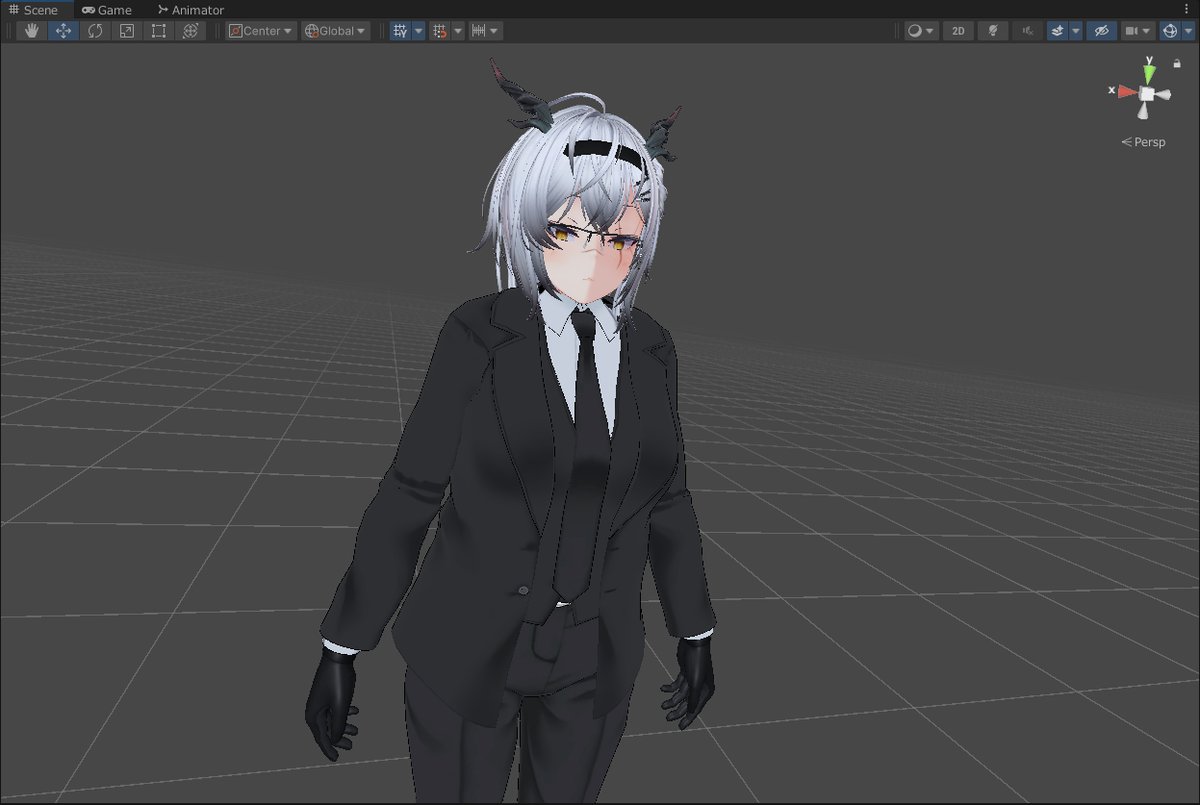The height and width of the screenshot is (805, 1200).
Task: Switch to the Game tab
Action: point(107,10)
